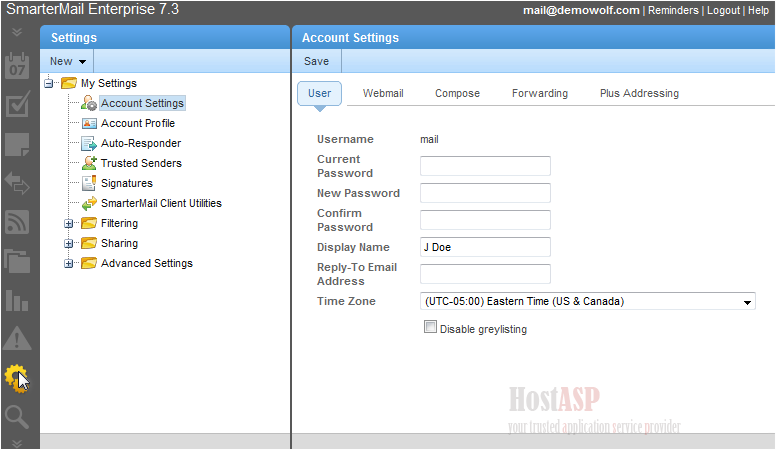Click the Confirm Password field

click(x=485, y=220)
